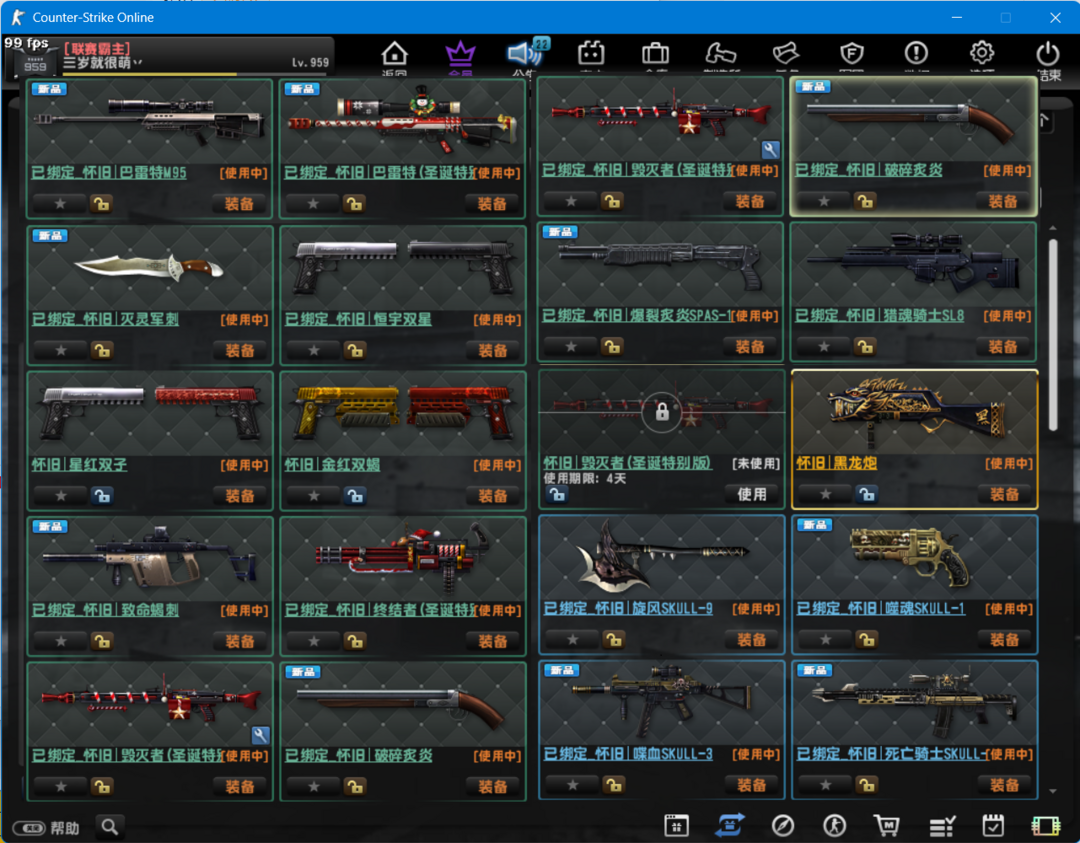Equip 喋血SKULL-3 with 装备 button
1080x843 pixels.
(x=751, y=784)
